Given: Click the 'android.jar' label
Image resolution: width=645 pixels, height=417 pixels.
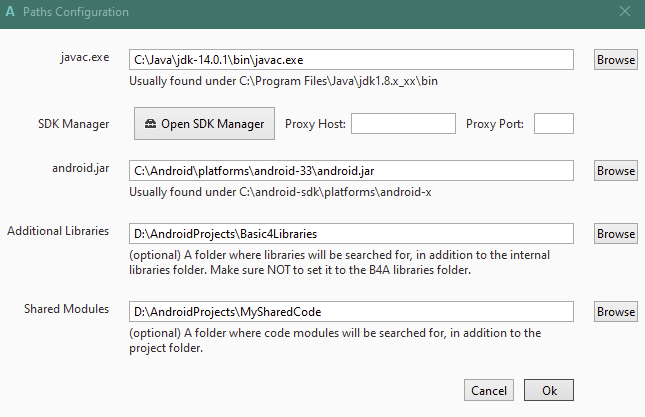Looking at the screenshot, I should (x=81, y=168).
